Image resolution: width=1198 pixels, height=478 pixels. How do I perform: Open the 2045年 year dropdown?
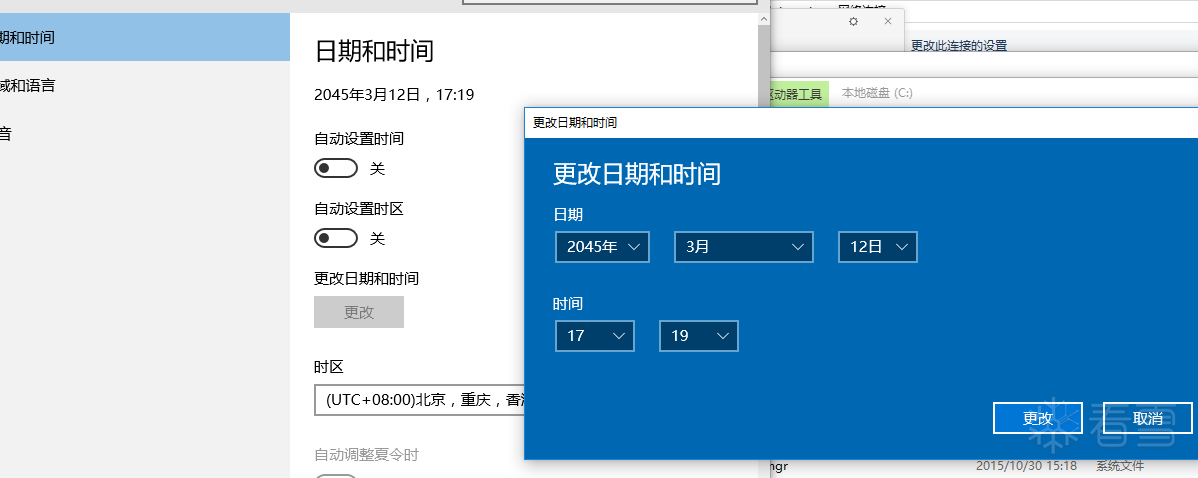click(x=602, y=247)
